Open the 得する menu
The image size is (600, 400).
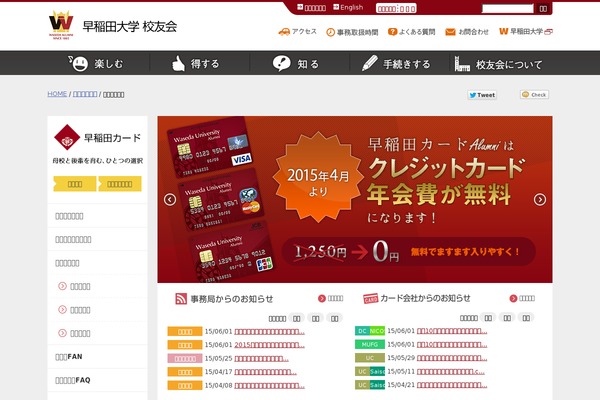point(195,63)
